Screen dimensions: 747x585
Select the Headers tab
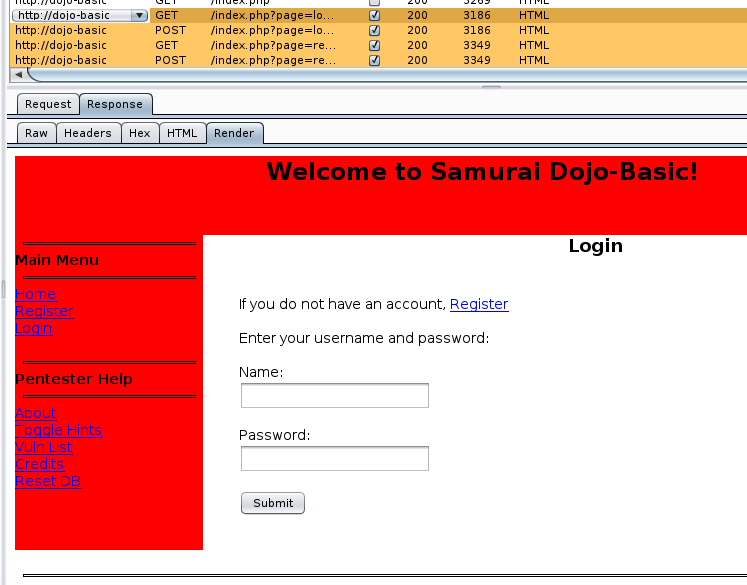[88, 133]
